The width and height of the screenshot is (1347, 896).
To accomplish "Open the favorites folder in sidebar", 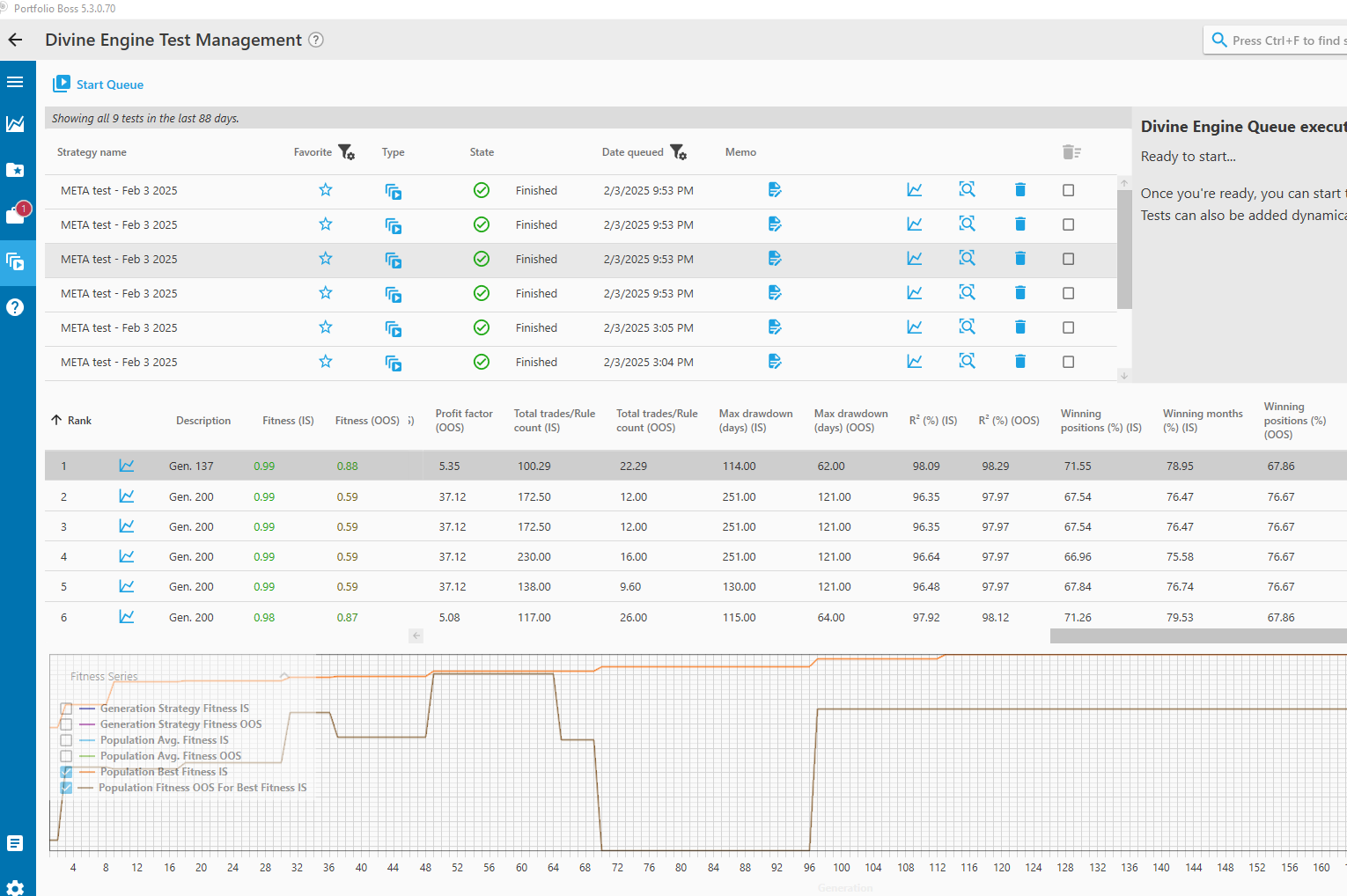I will pos(15,170).
